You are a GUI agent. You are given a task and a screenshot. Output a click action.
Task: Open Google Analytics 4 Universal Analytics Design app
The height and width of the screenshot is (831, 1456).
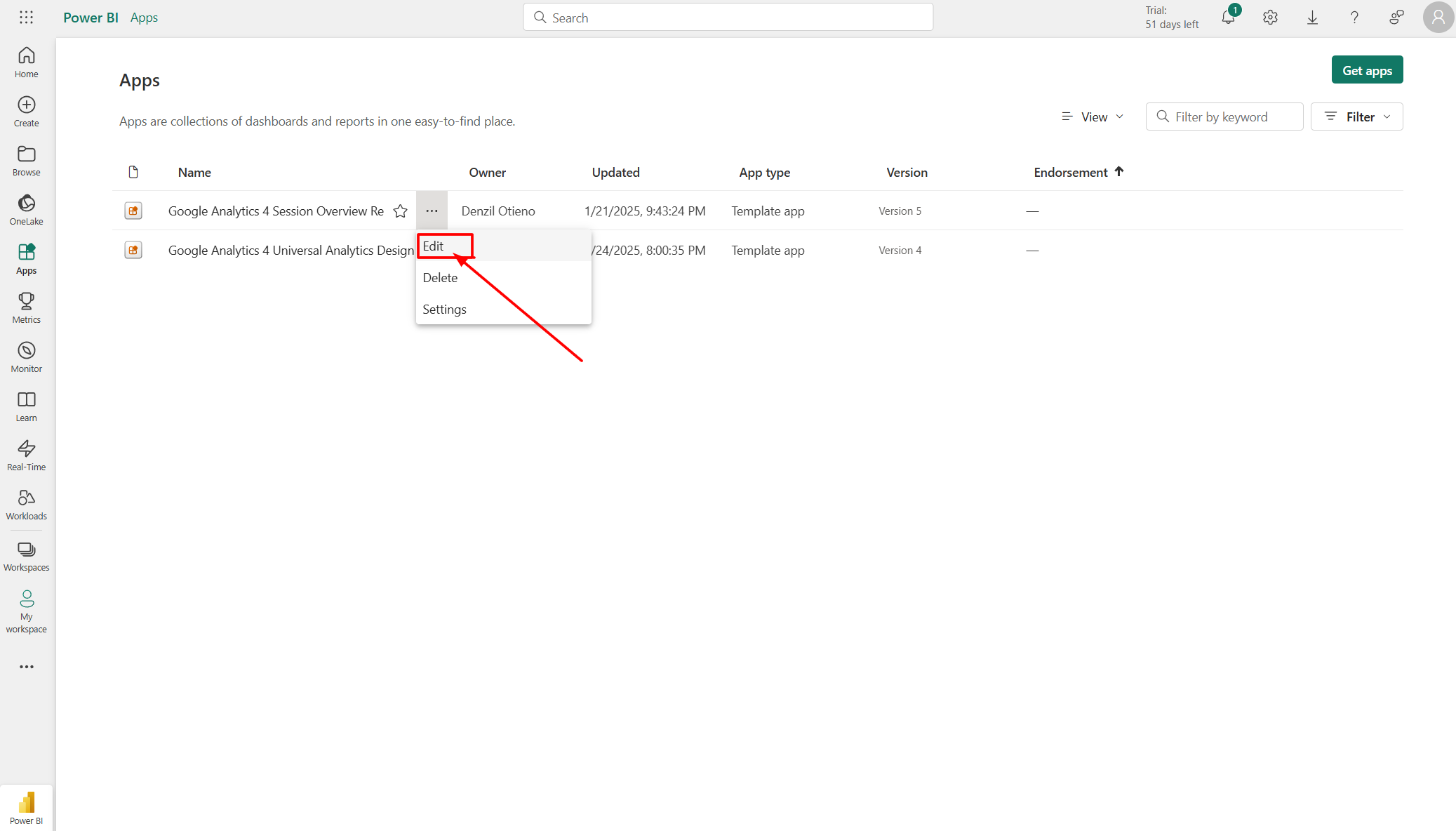coord(291,251)
